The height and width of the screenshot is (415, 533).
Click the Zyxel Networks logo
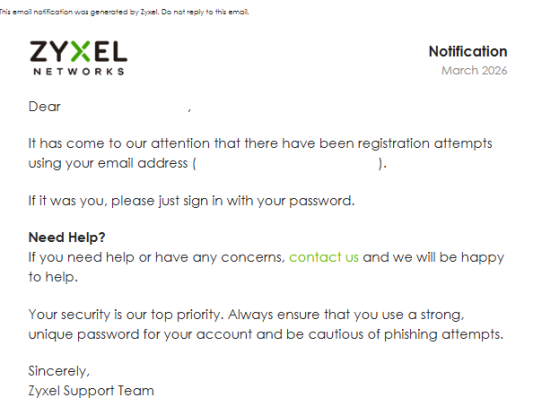point(78,58)
